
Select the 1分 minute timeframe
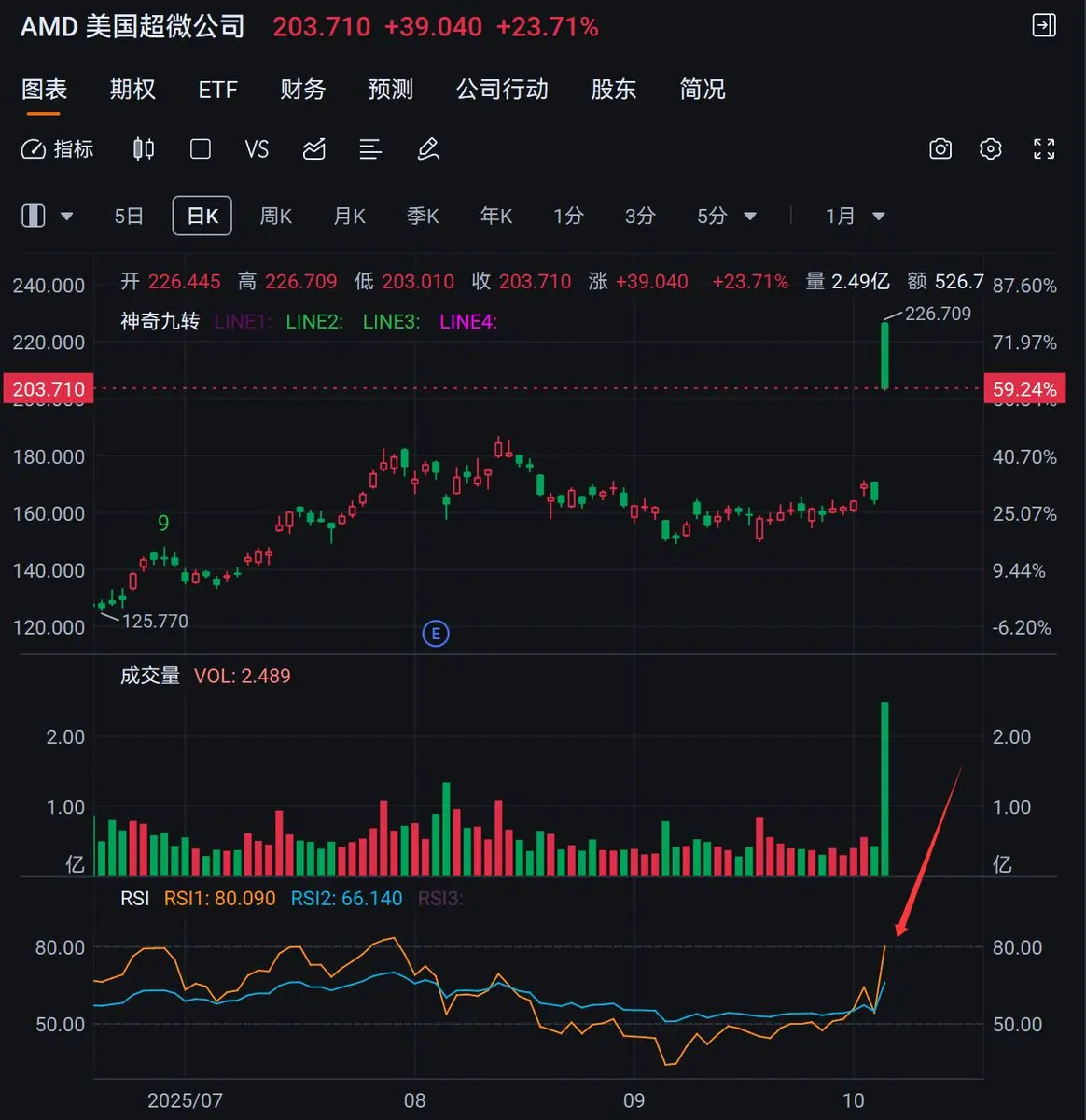[x=568, y=217]
